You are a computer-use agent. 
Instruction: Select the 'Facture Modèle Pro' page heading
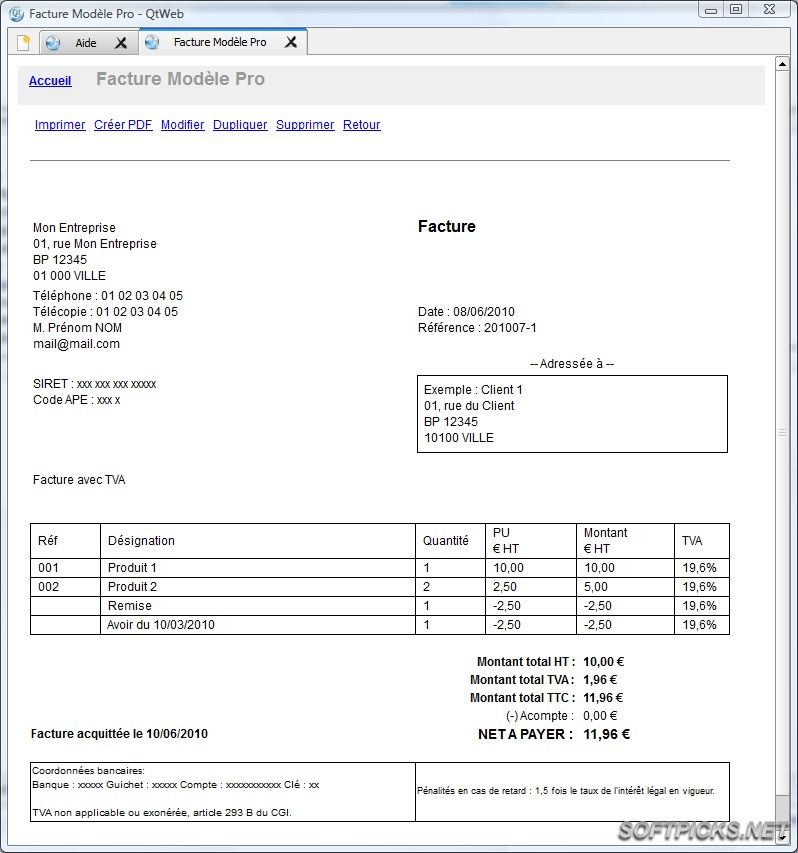pyautogui.click(x=180, y=79)
